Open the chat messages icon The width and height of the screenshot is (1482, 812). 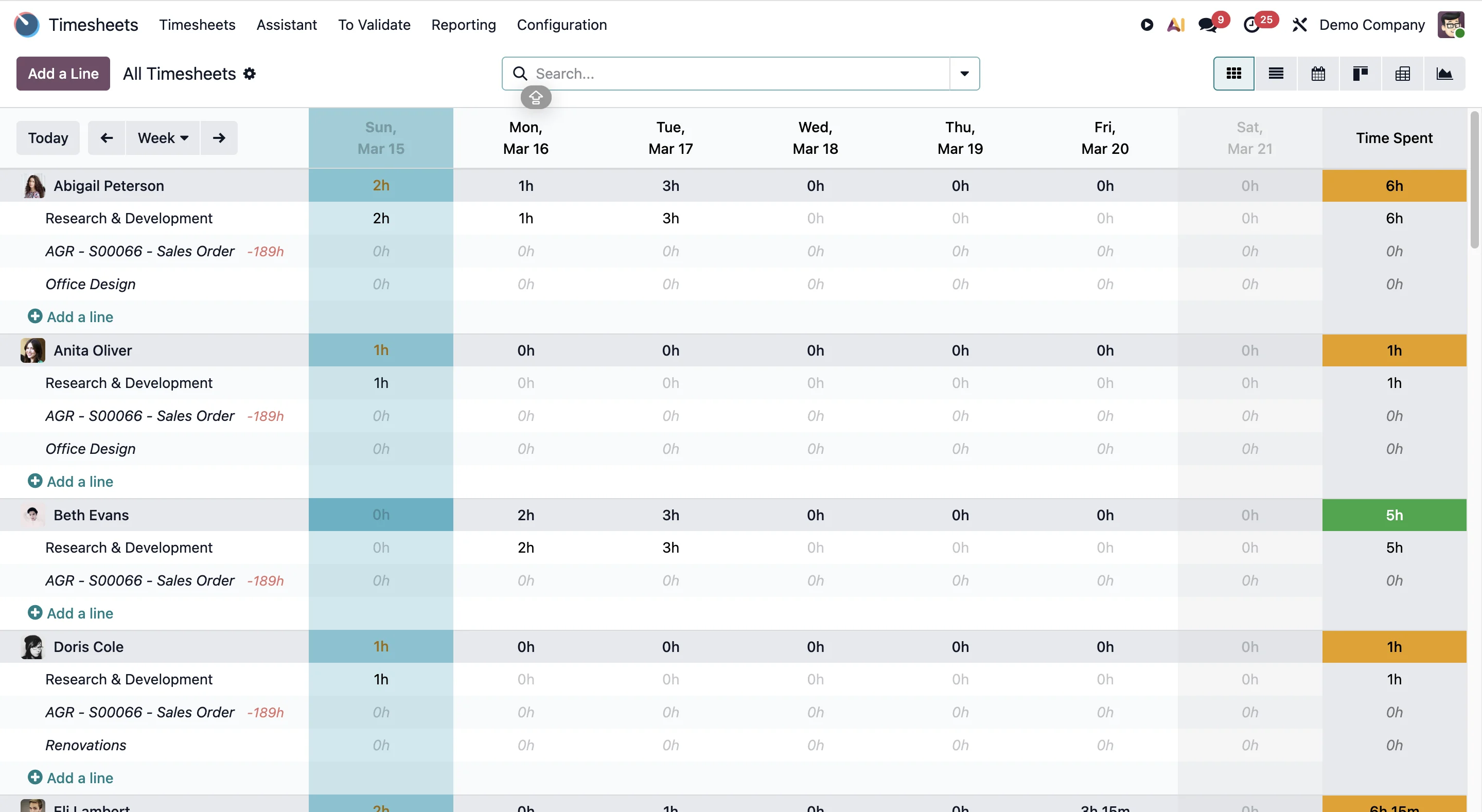pos(1207,25)
